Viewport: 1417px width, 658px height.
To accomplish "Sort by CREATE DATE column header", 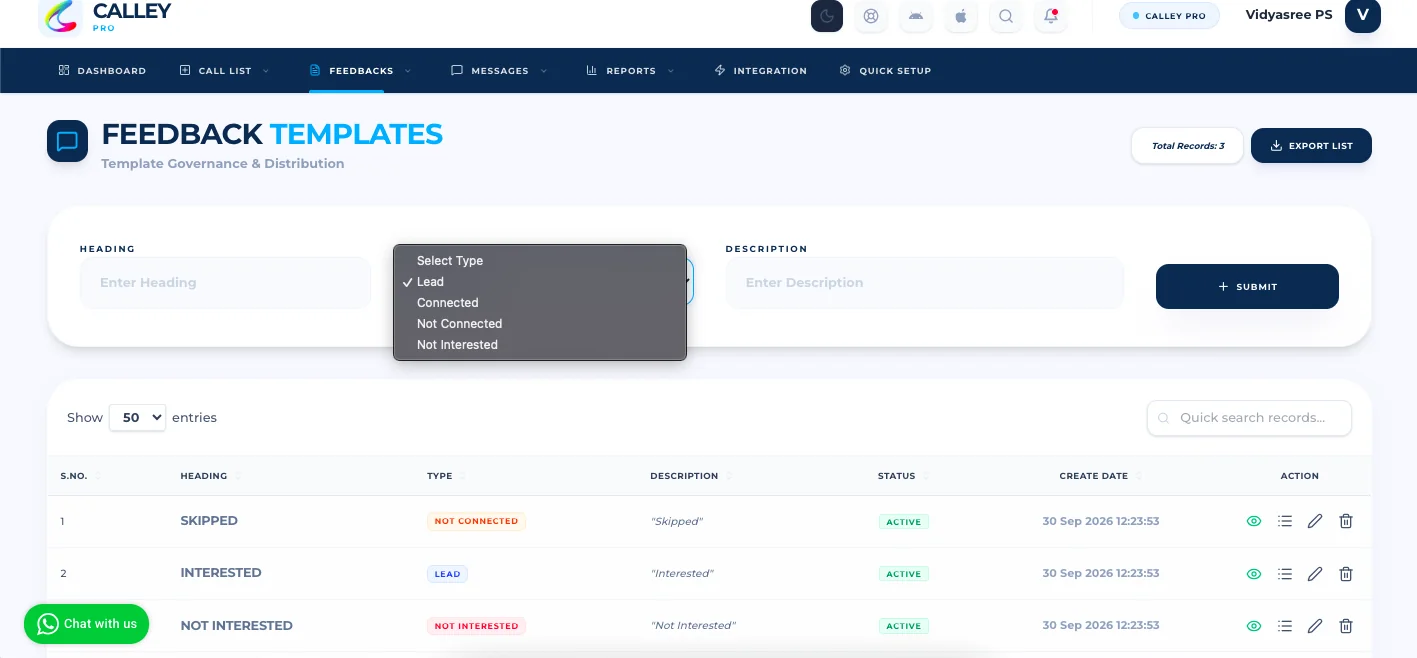I will click(x=1100, y=476).
